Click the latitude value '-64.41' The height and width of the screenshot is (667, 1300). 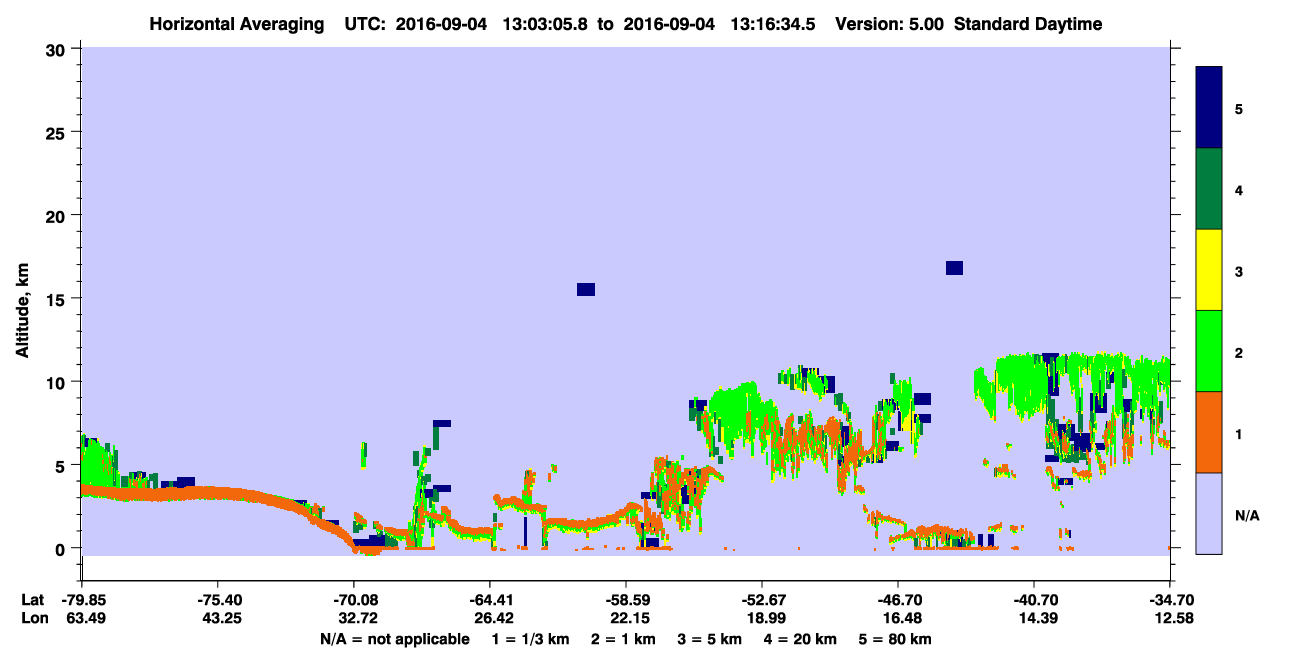[x=489, y=599]
